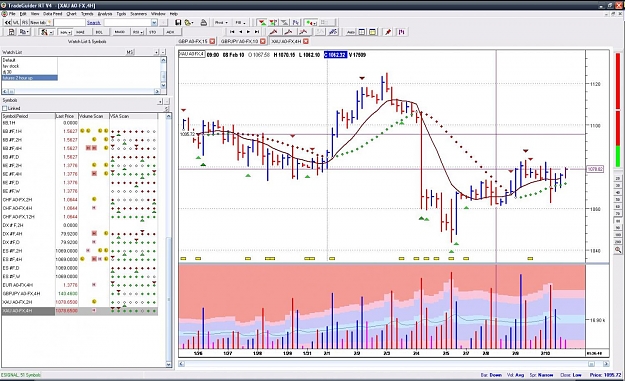Jump to last bar playback control
This screenshot has width=625, height=381.
pos(257,32)
